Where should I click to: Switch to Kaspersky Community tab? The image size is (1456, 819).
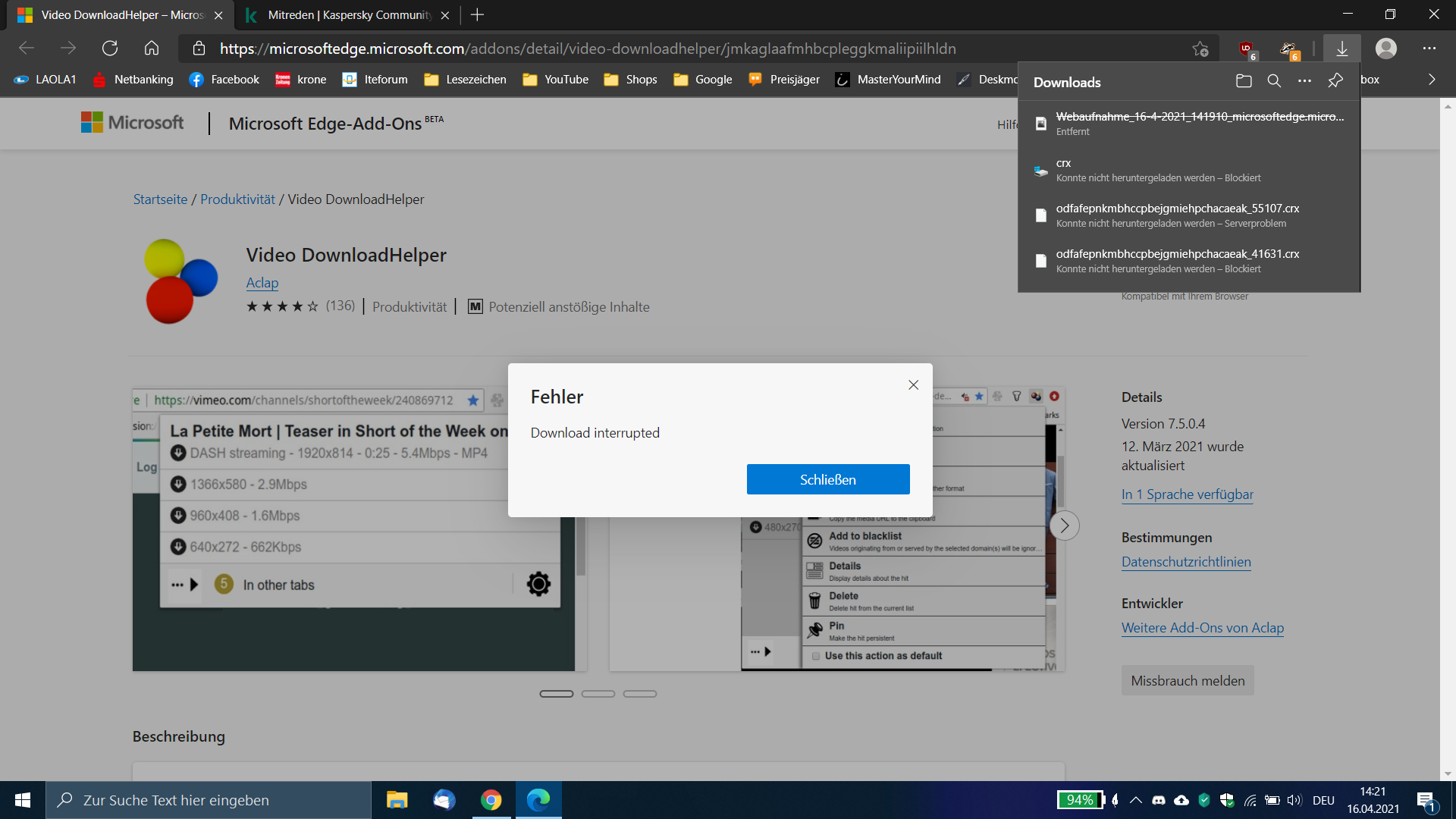pyautogui.click(x=349, y=15)
